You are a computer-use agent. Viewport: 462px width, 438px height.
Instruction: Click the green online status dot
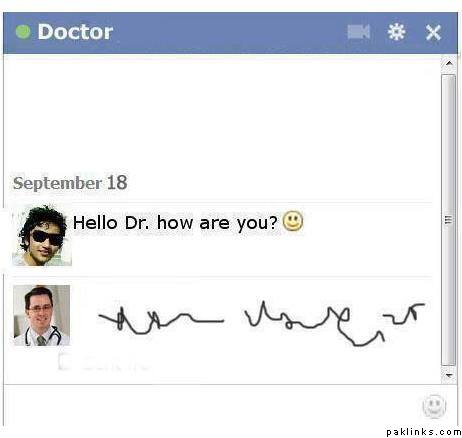coord(23,32)
